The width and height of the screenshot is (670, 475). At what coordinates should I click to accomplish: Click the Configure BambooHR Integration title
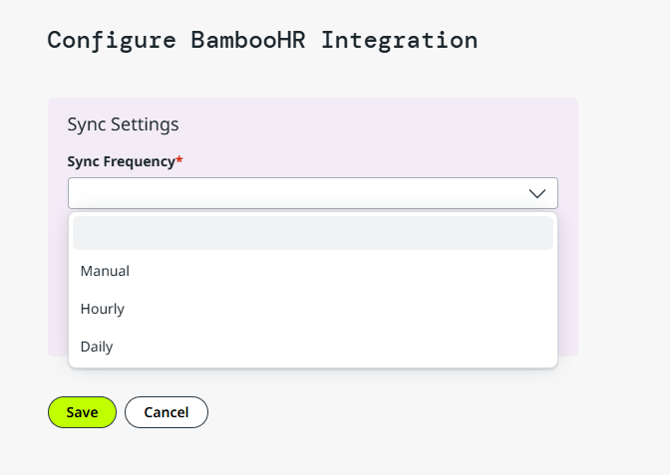point(262,41)
